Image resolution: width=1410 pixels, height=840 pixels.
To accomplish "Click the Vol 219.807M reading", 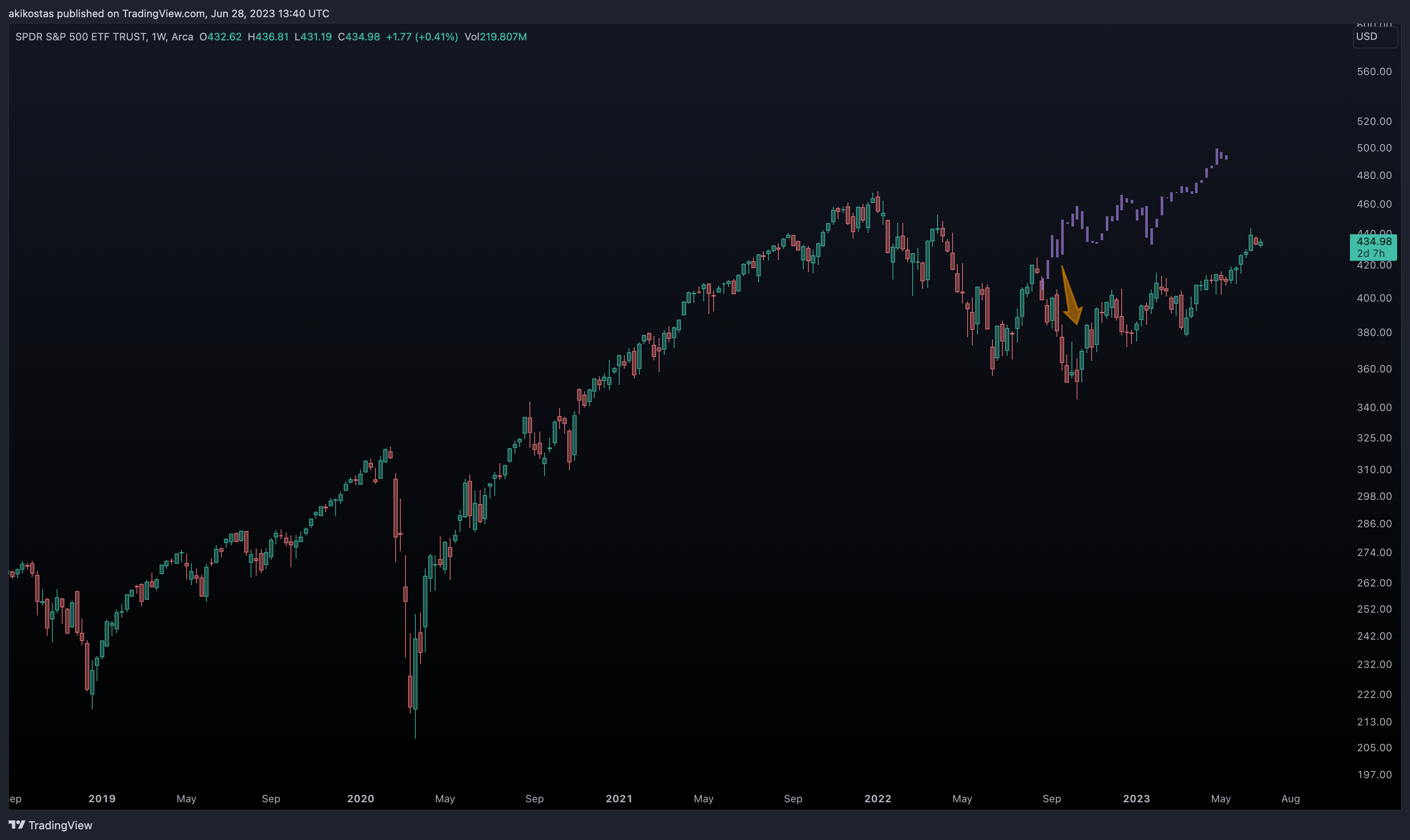I will coord(495,37).
